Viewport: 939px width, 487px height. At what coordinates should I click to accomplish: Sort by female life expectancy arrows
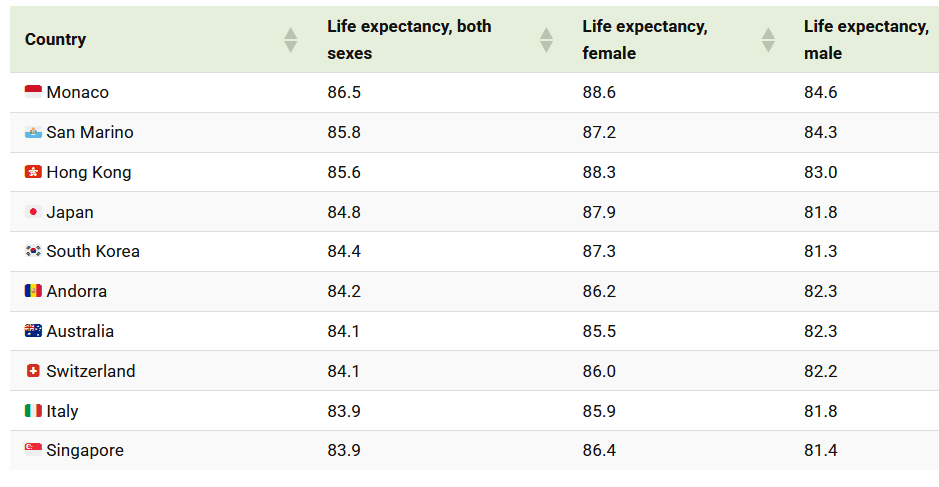(768, 40)
